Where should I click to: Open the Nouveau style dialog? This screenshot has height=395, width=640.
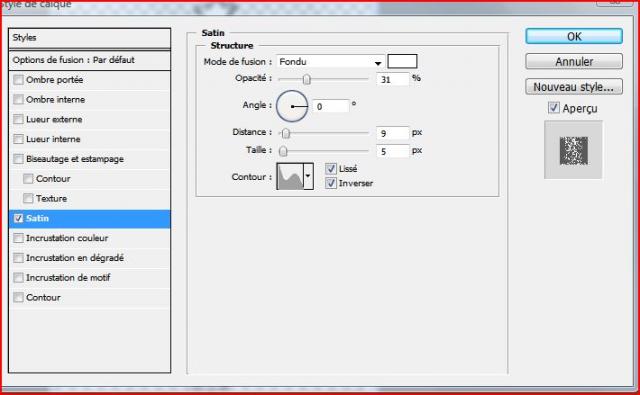pos(574,87)
